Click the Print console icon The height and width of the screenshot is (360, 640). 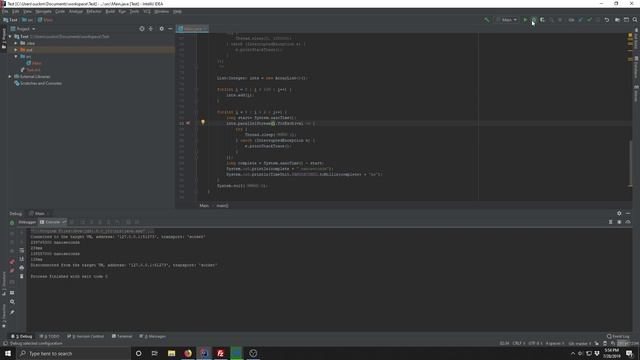22,268
